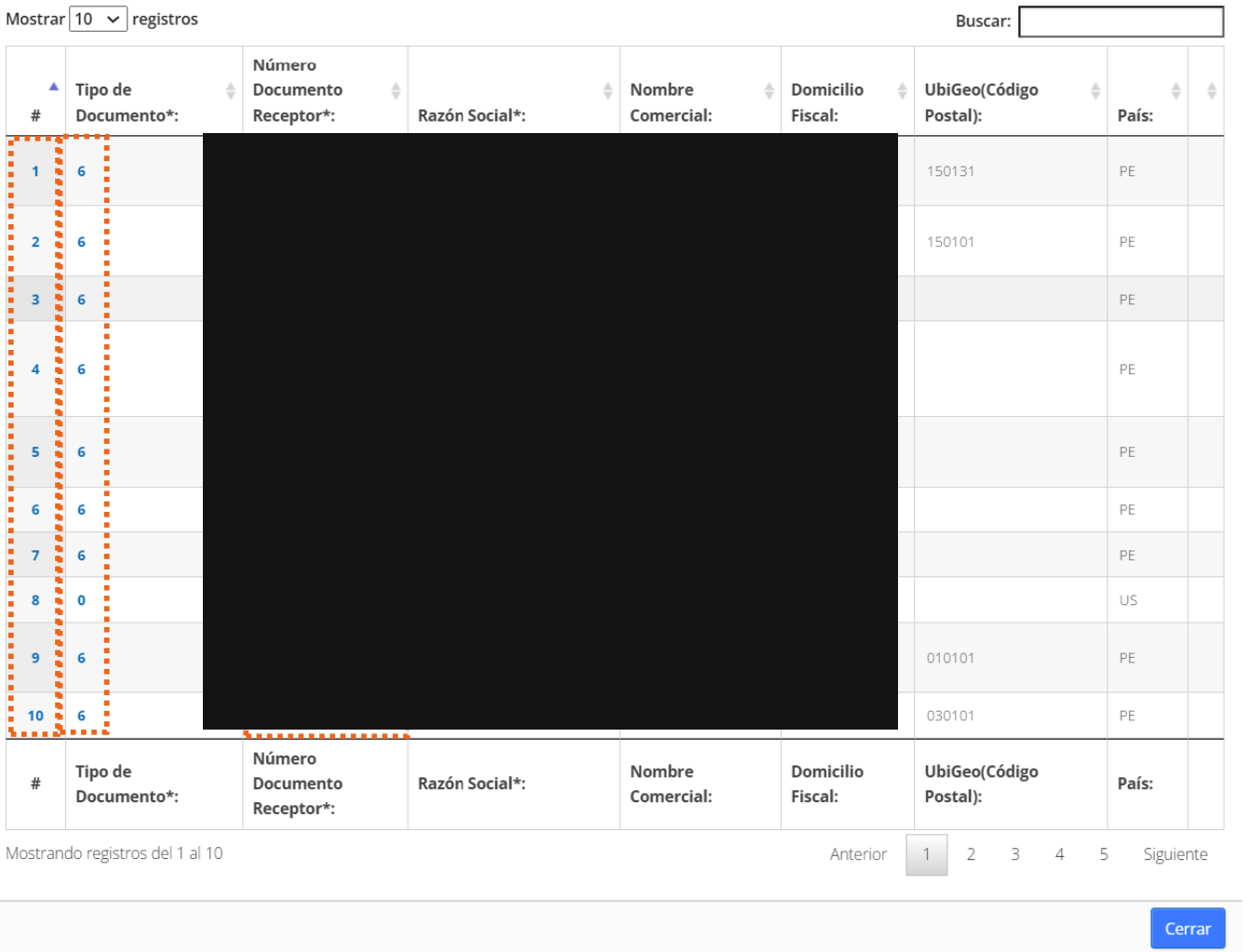Go to pagination page 5

tap(1104, 854)
